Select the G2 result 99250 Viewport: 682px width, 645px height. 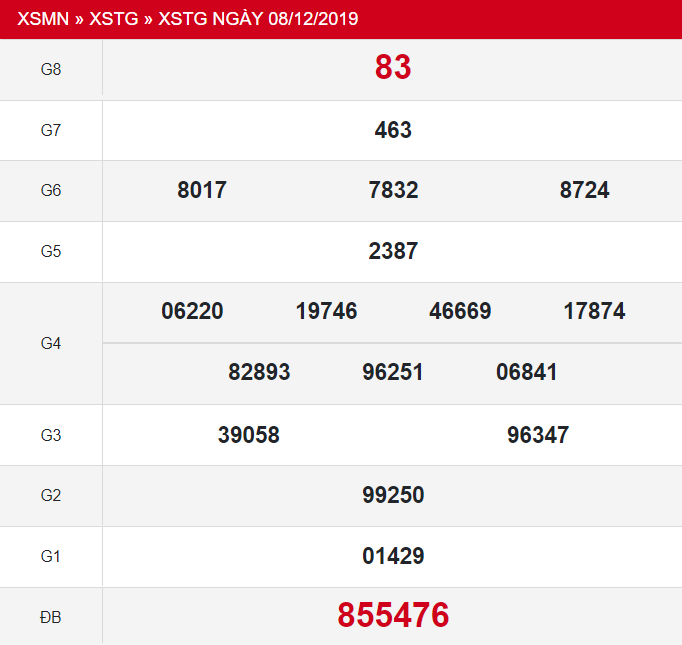click(393, 495)
